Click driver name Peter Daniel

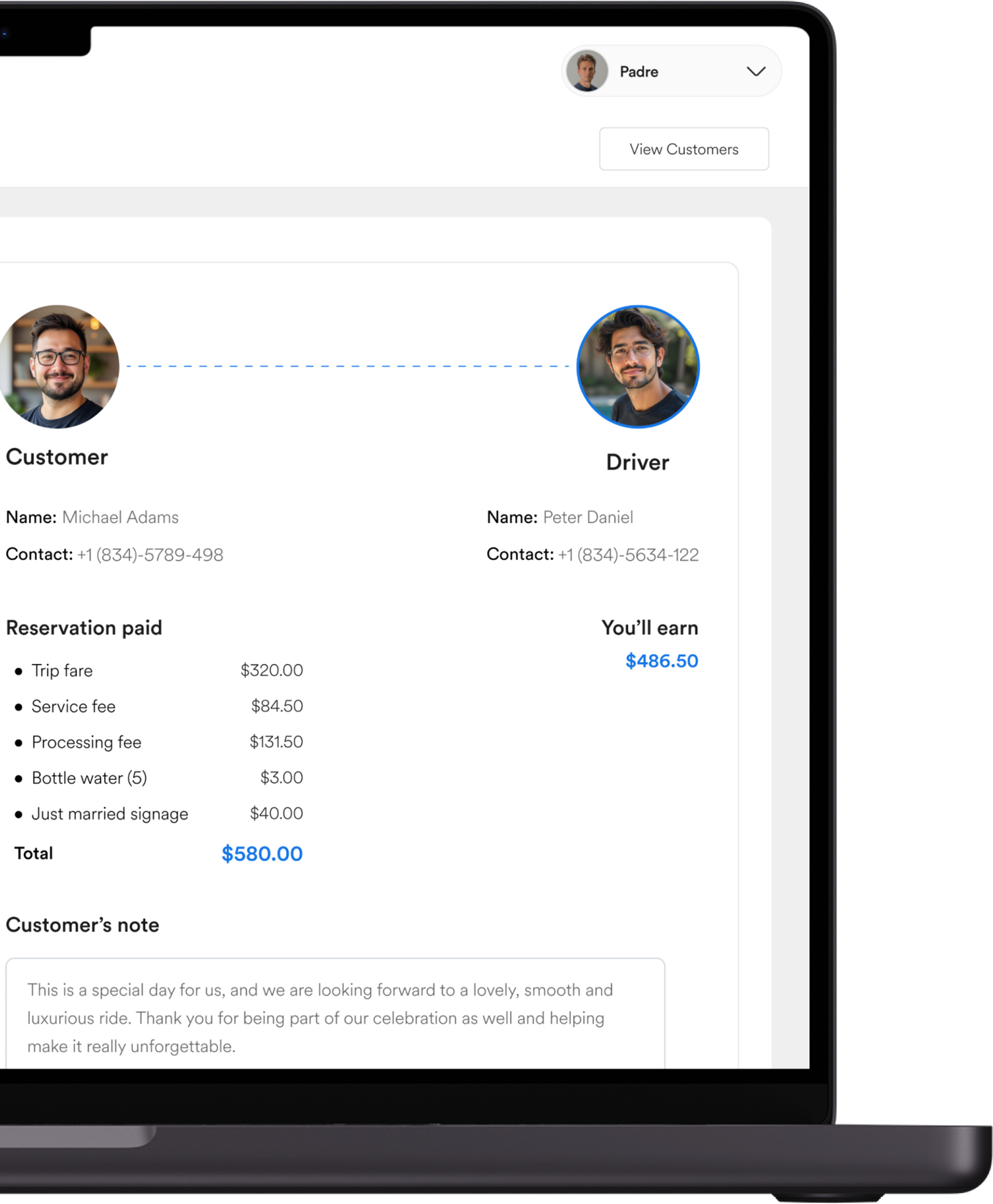[588, 517]
